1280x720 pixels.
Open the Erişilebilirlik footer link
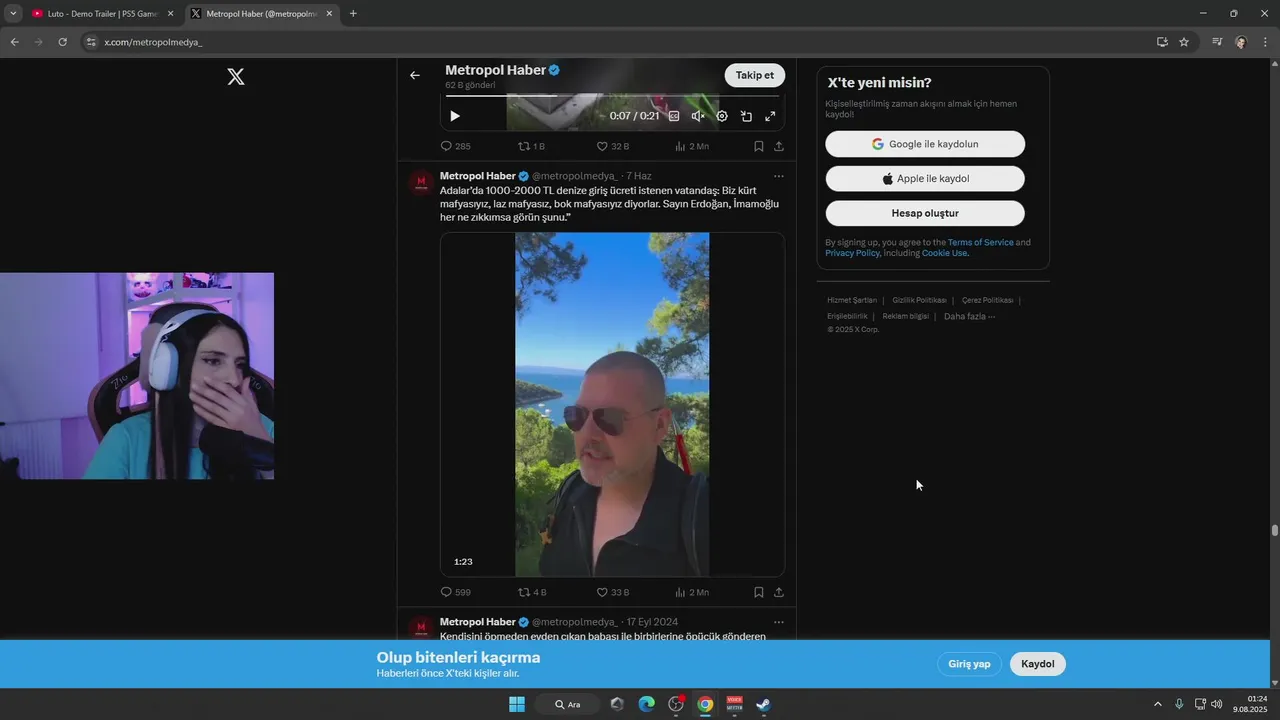click(x=847, y=316)
